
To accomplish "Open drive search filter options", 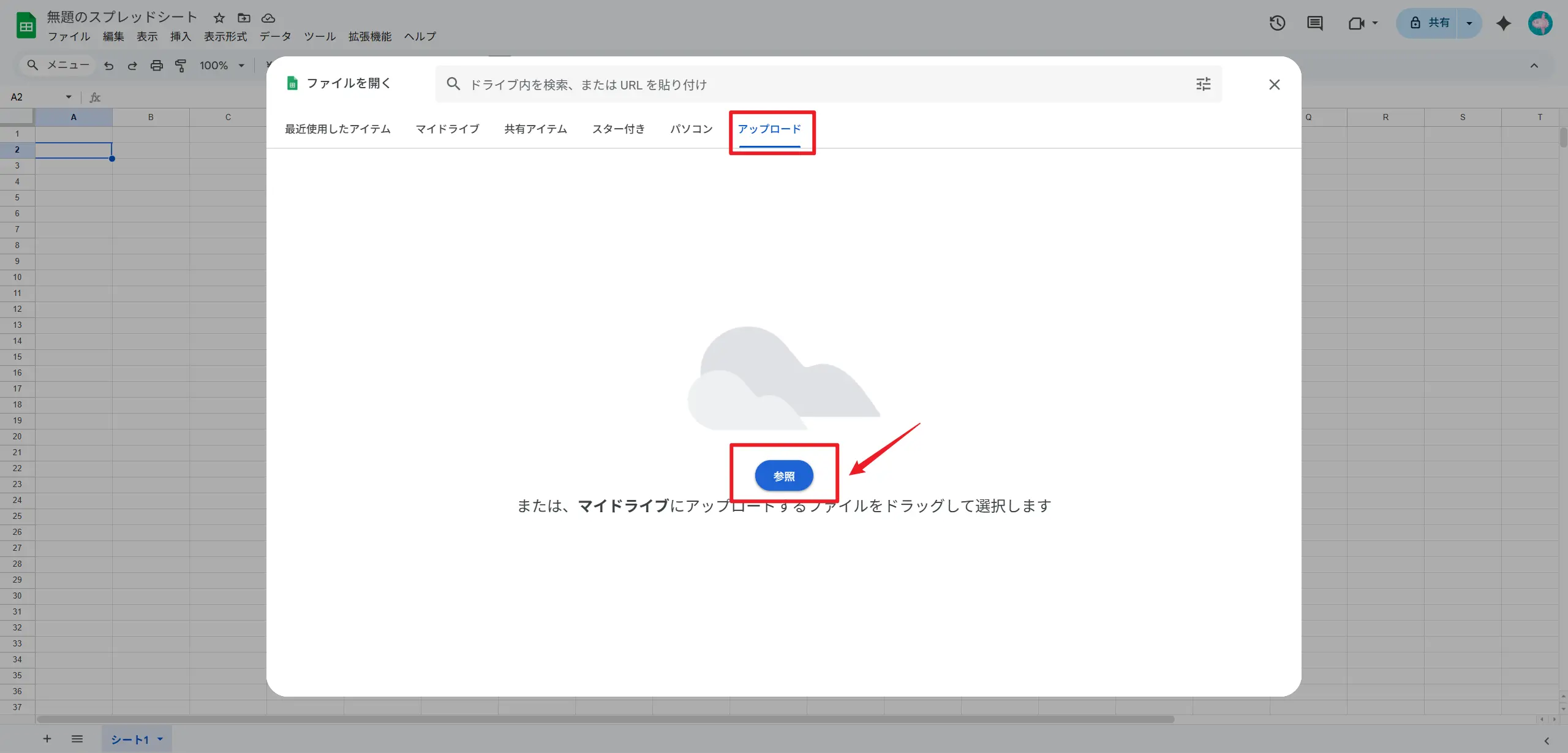I will click(x=1203, y=84).
